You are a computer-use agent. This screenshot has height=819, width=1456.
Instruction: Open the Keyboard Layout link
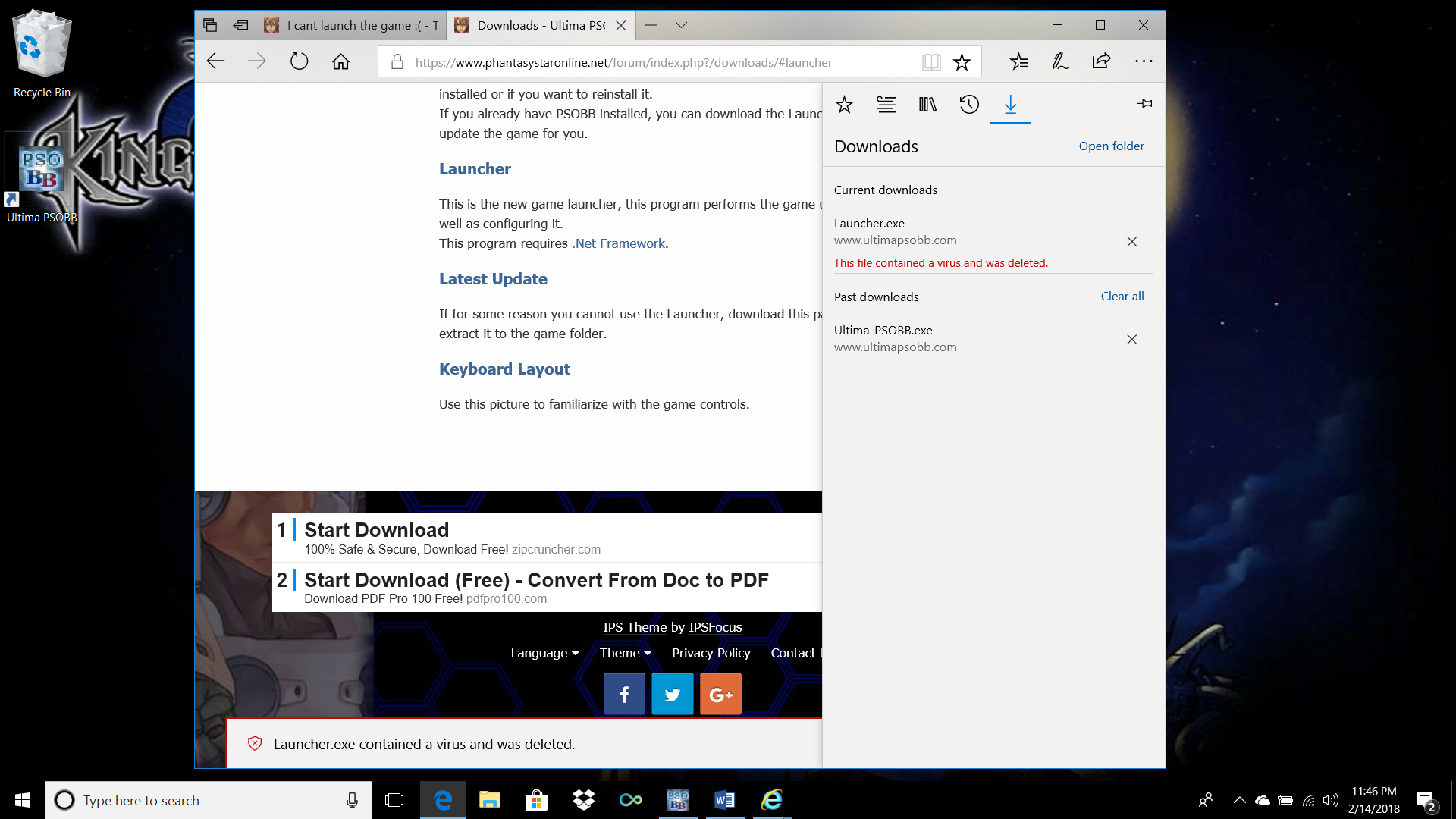504,369
